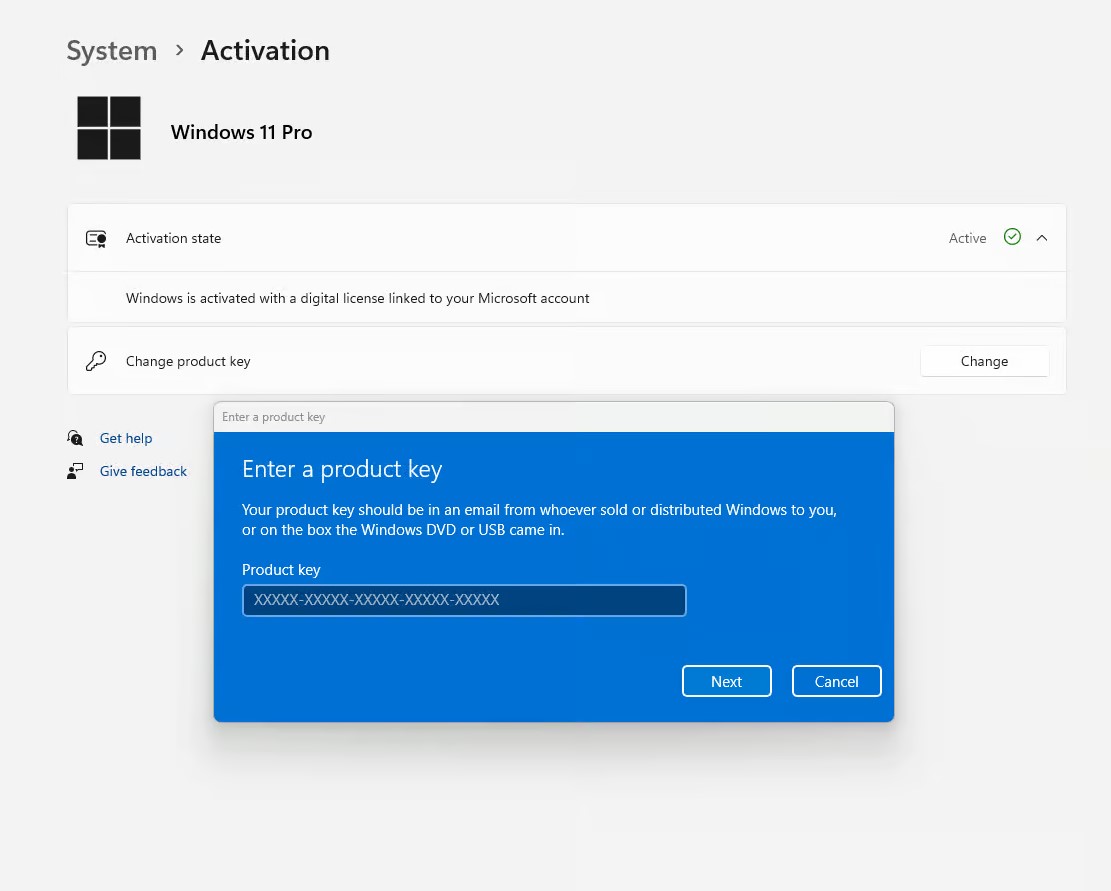1111x891 pixels.
Task: Click the Get help headset icon
Action: click(75, 438)
